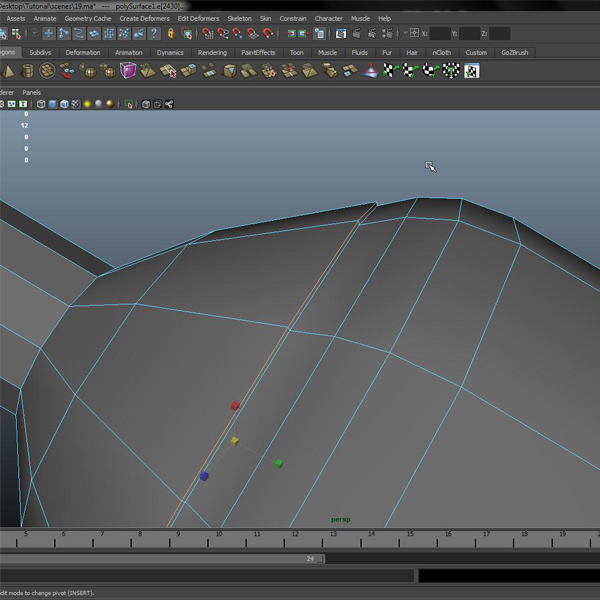Click highlight selection mode icon
Image resolution: width=600 pixels, height=600 pixels.
tap(187, 34)
